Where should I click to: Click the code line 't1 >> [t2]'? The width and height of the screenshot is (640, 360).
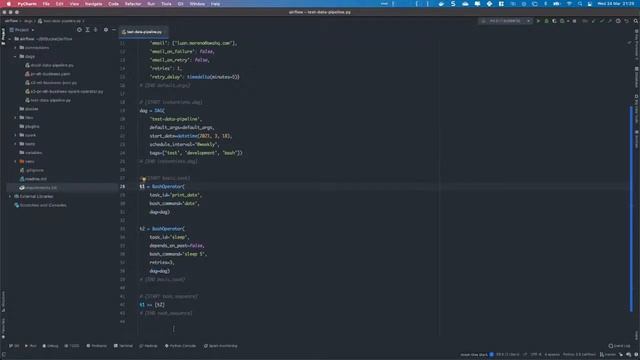click(152, 305)
